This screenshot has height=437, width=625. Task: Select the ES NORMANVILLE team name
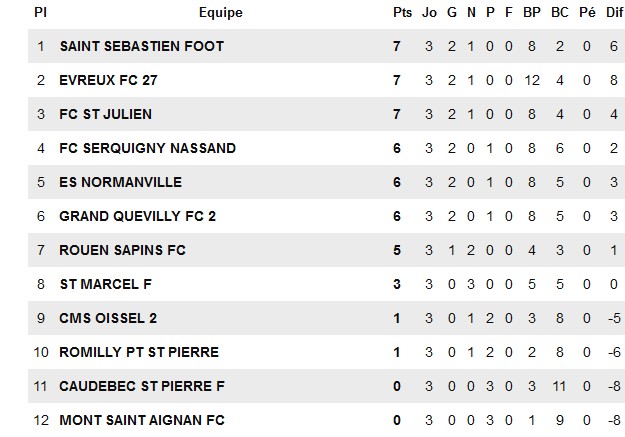[120, 182]
